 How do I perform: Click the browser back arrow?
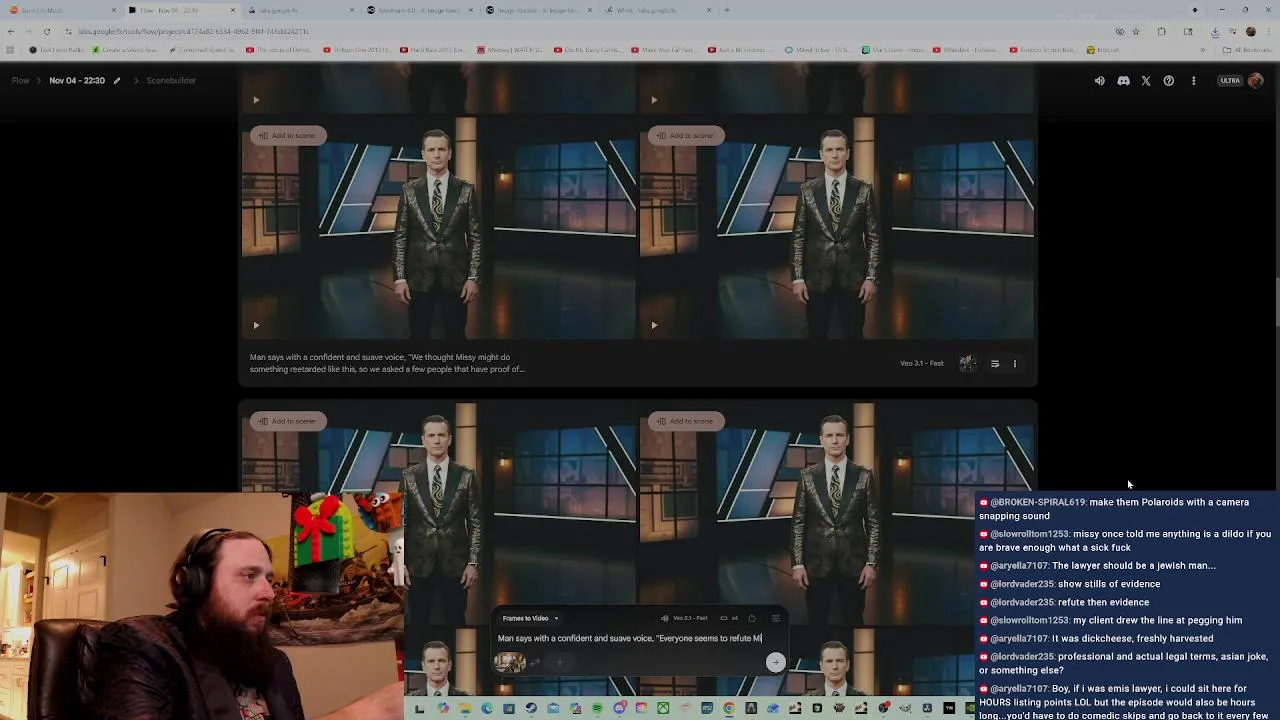[11, 31]
